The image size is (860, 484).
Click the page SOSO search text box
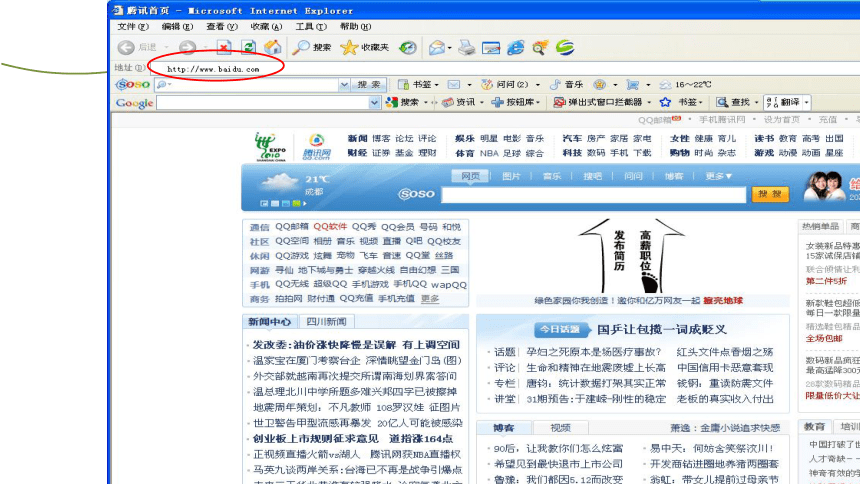594,194
